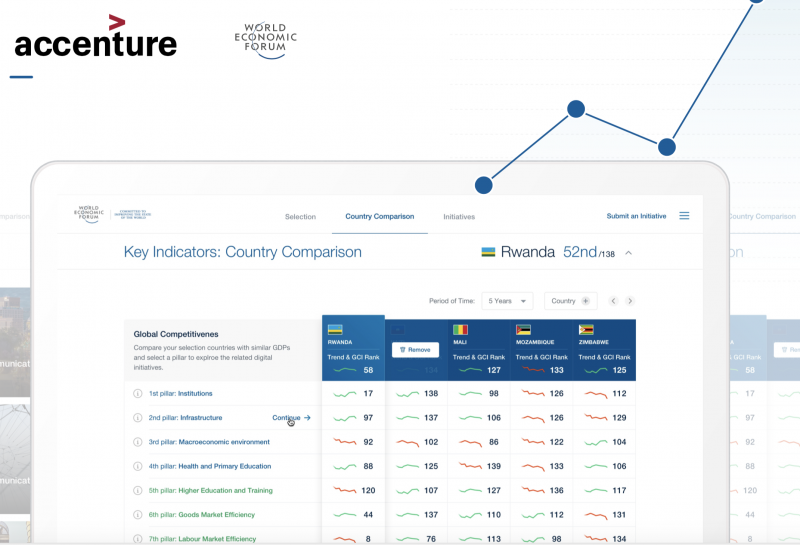This screenshot has width=800, height=545.
Task: Click the geodesic dome thumbnail behind the tablet
Action: [15, 458]
